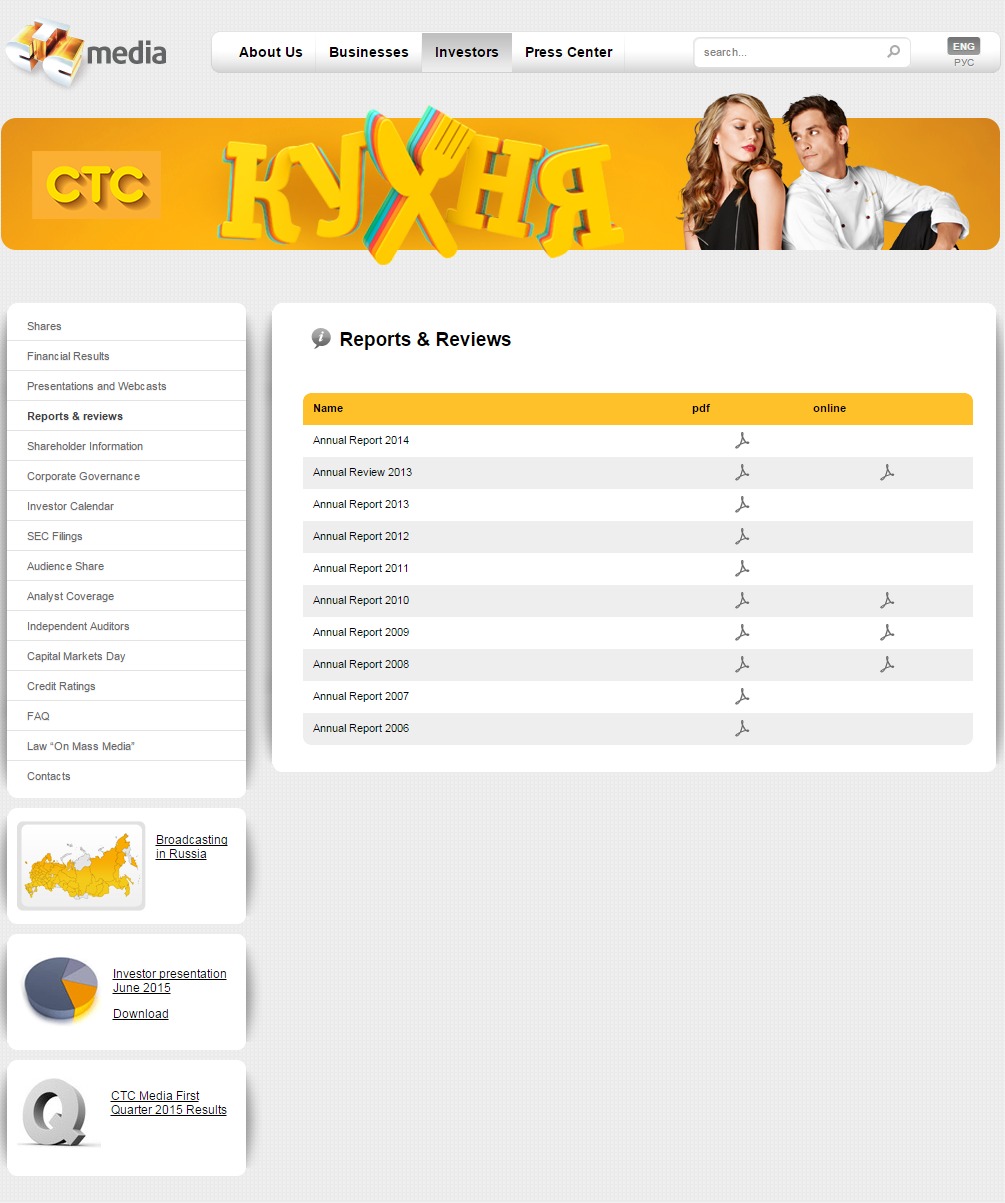This screenshot has width=1005, height=1203.
Task: Open the Broadcasting in Russia link
Action: coord(191,847)
